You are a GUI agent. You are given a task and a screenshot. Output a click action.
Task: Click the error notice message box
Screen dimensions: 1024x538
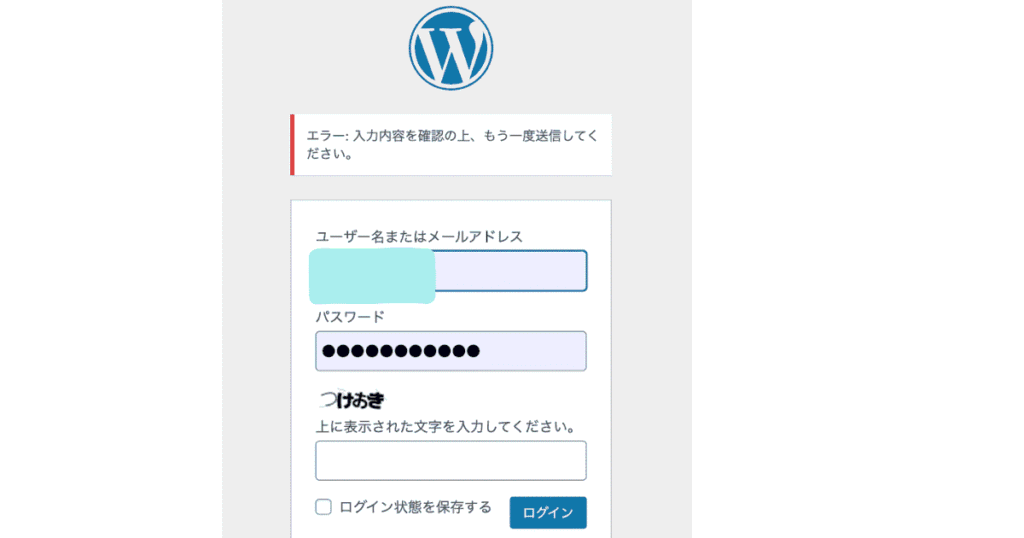pos(451,144)
